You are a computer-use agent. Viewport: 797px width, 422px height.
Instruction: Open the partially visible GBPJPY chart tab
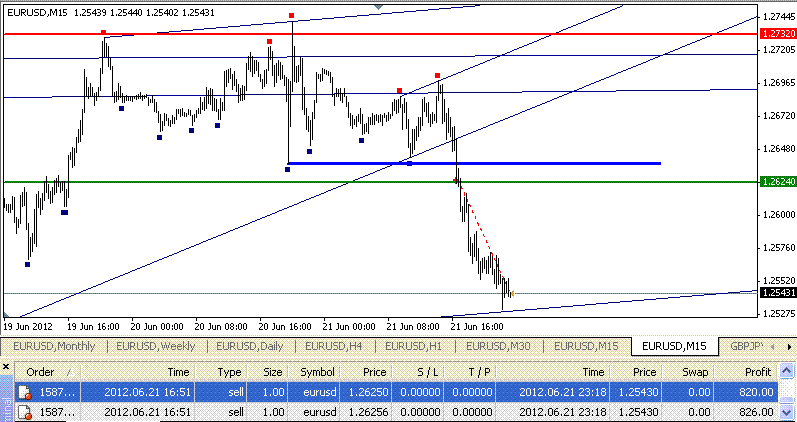point(746,346)
